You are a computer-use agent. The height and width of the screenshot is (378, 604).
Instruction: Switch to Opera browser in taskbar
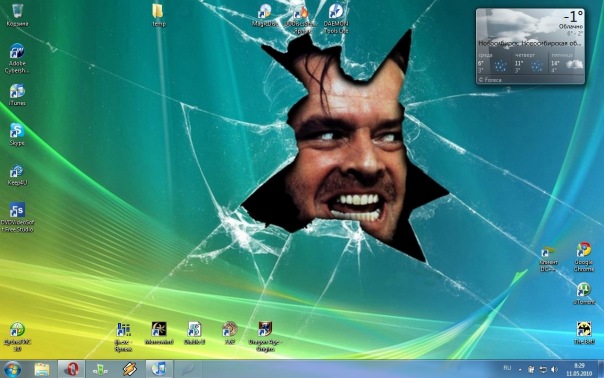click(x=72, y=369)
